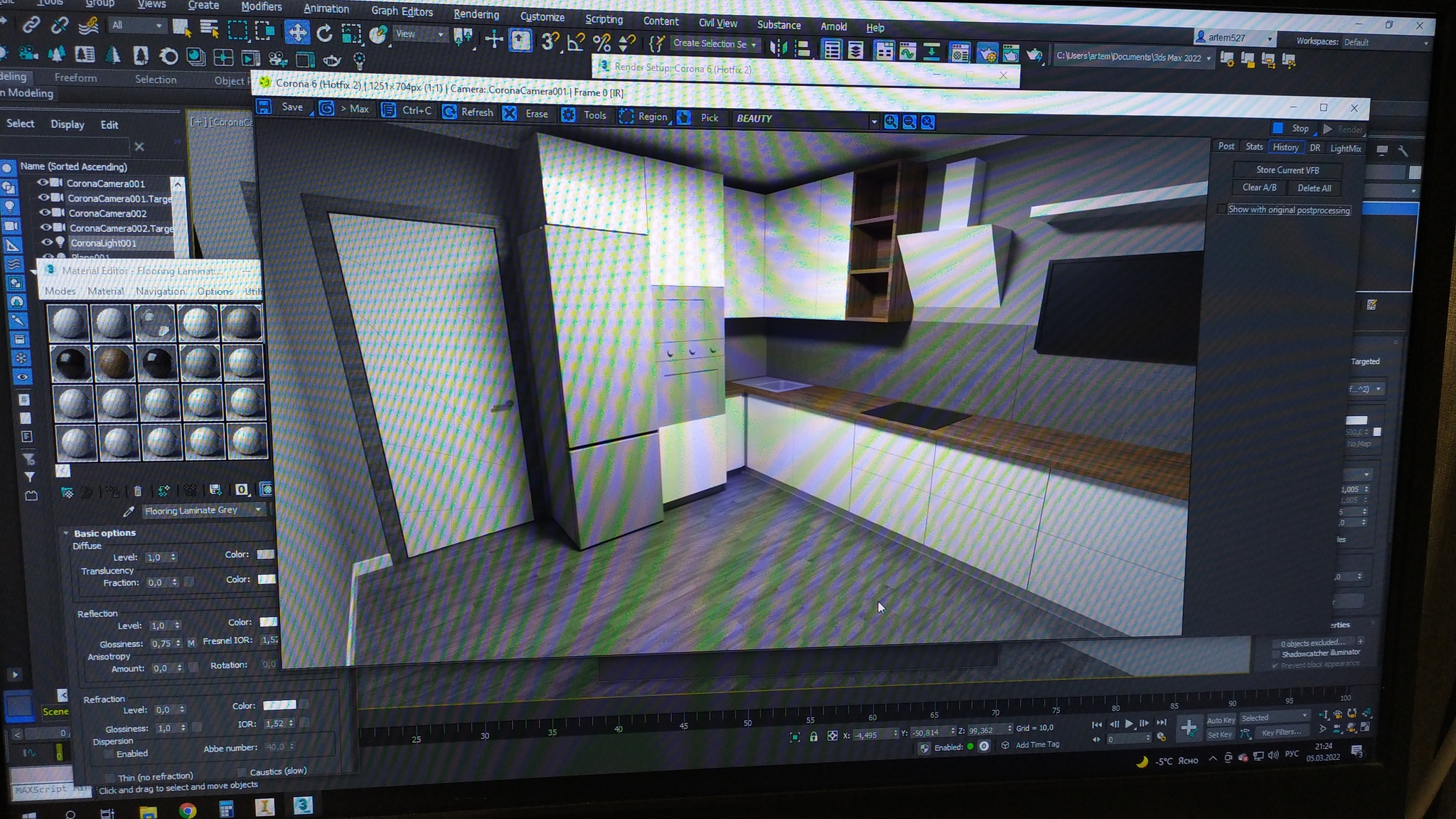Toggle the selection lock padlock icon
This screenshot has width=1456, height=819.
[813, 737]
